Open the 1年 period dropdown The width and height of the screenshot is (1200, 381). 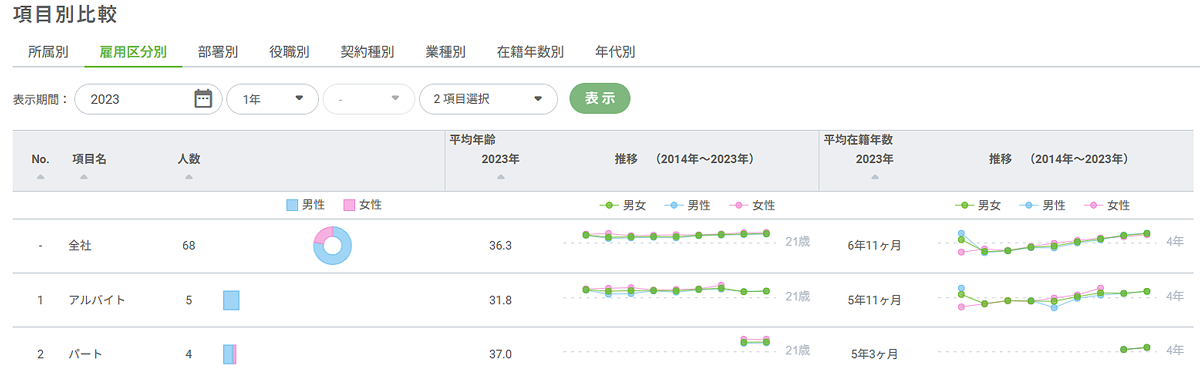[x=273, y=99]
